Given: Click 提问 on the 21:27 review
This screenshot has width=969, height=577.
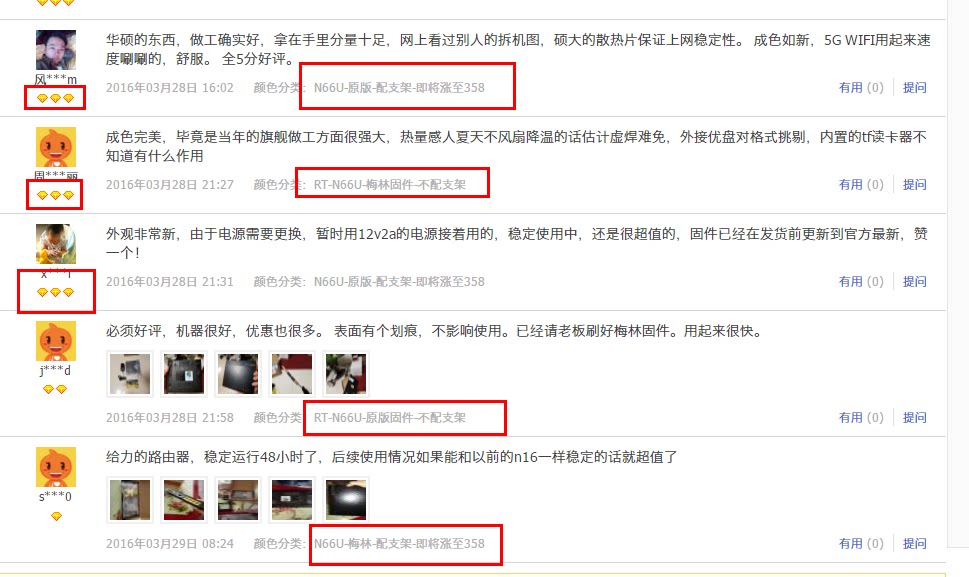Looking at the screenshot, I should [914, 184].
